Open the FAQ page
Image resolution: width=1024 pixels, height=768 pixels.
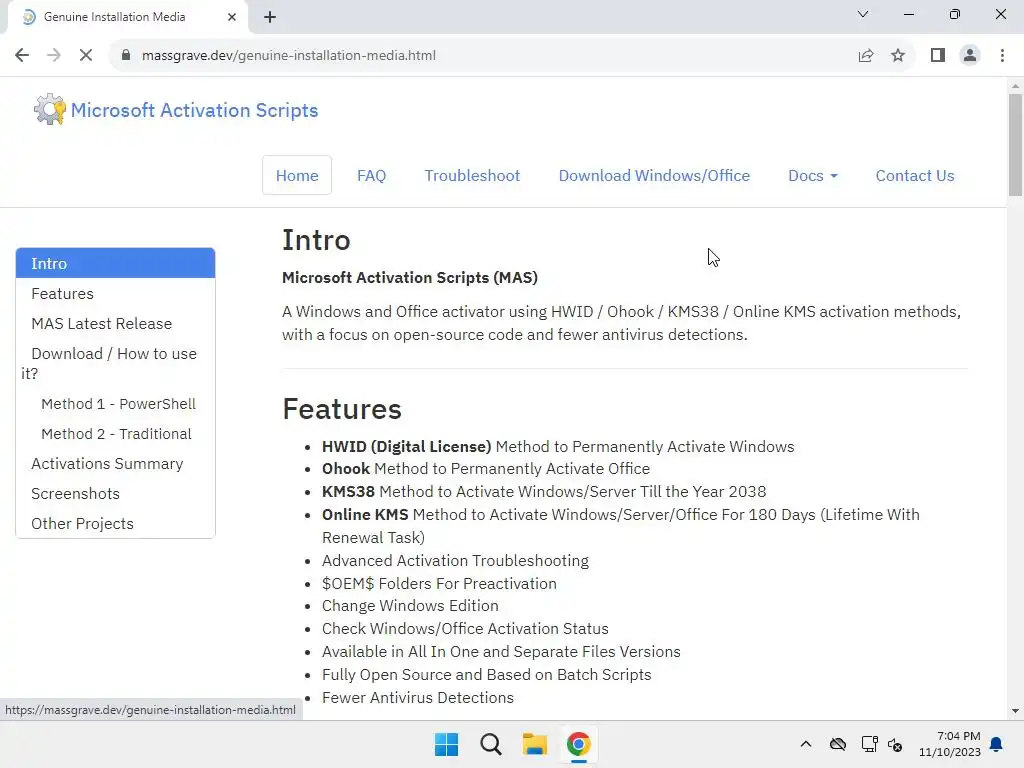pyautogui.click(x=372, y=175)
